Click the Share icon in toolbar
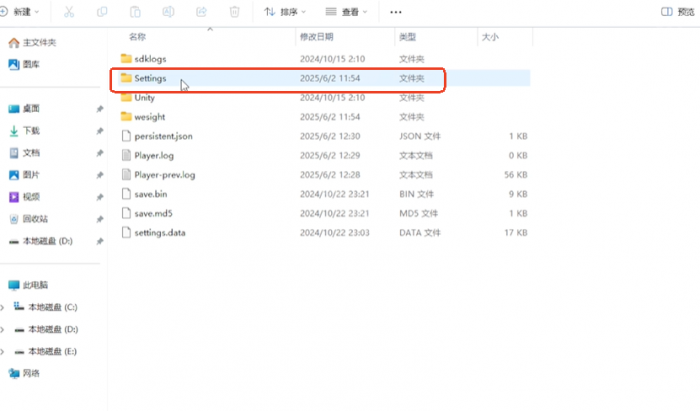 point(201,12)
